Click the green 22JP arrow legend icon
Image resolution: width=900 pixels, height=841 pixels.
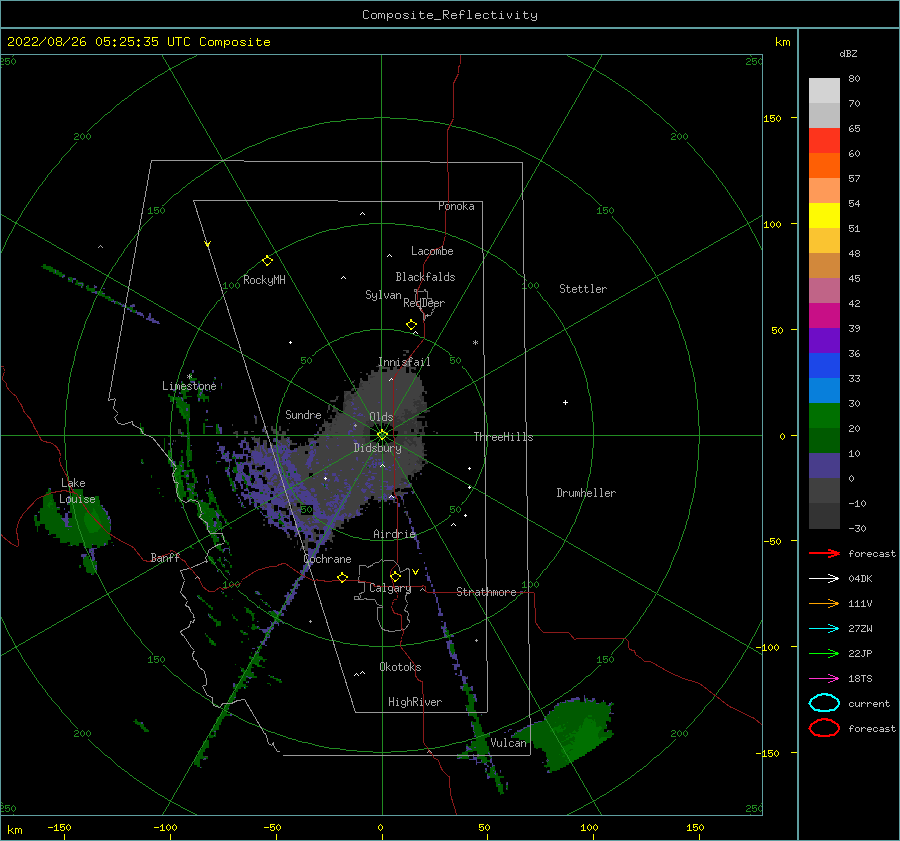pyautogui.click(x=824, y=653)
